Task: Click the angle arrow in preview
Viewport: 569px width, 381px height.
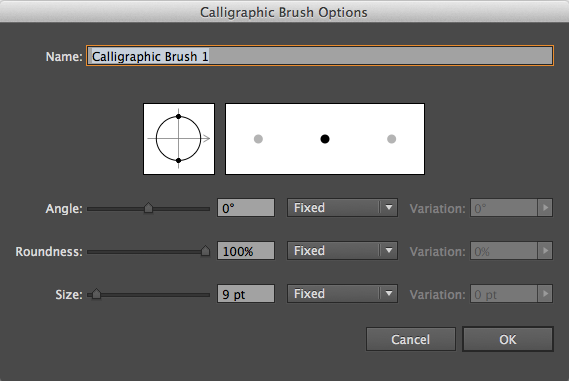Action: [x=206, y=138]
